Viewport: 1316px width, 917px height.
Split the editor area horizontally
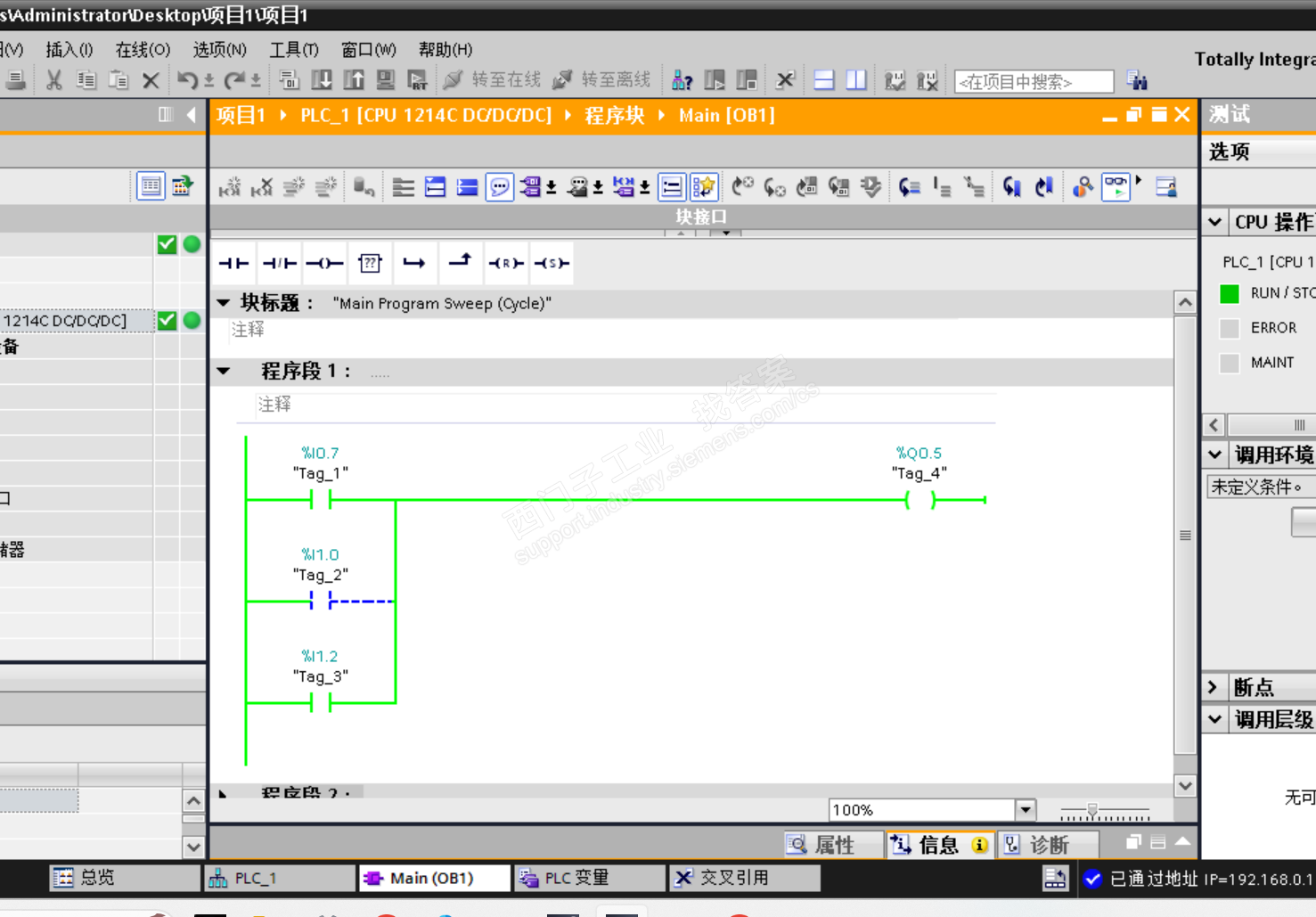(x=824, y=80)
